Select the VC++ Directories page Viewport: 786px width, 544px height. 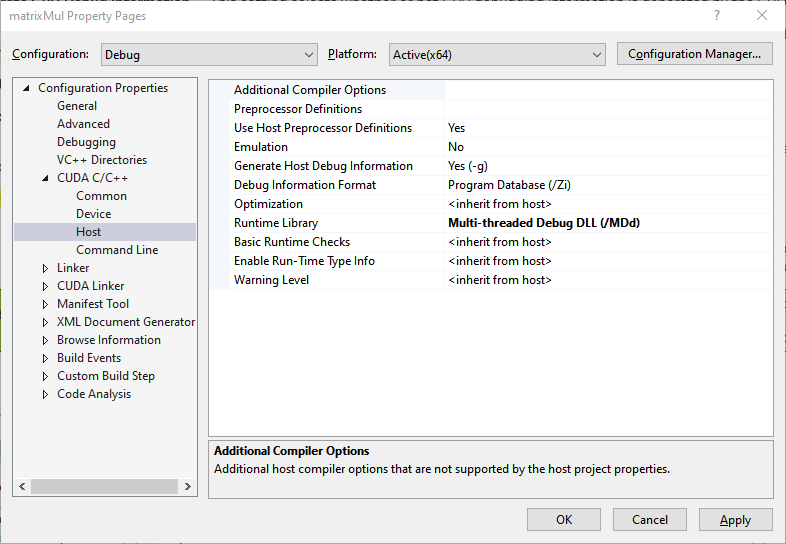(x=102, y=160)
